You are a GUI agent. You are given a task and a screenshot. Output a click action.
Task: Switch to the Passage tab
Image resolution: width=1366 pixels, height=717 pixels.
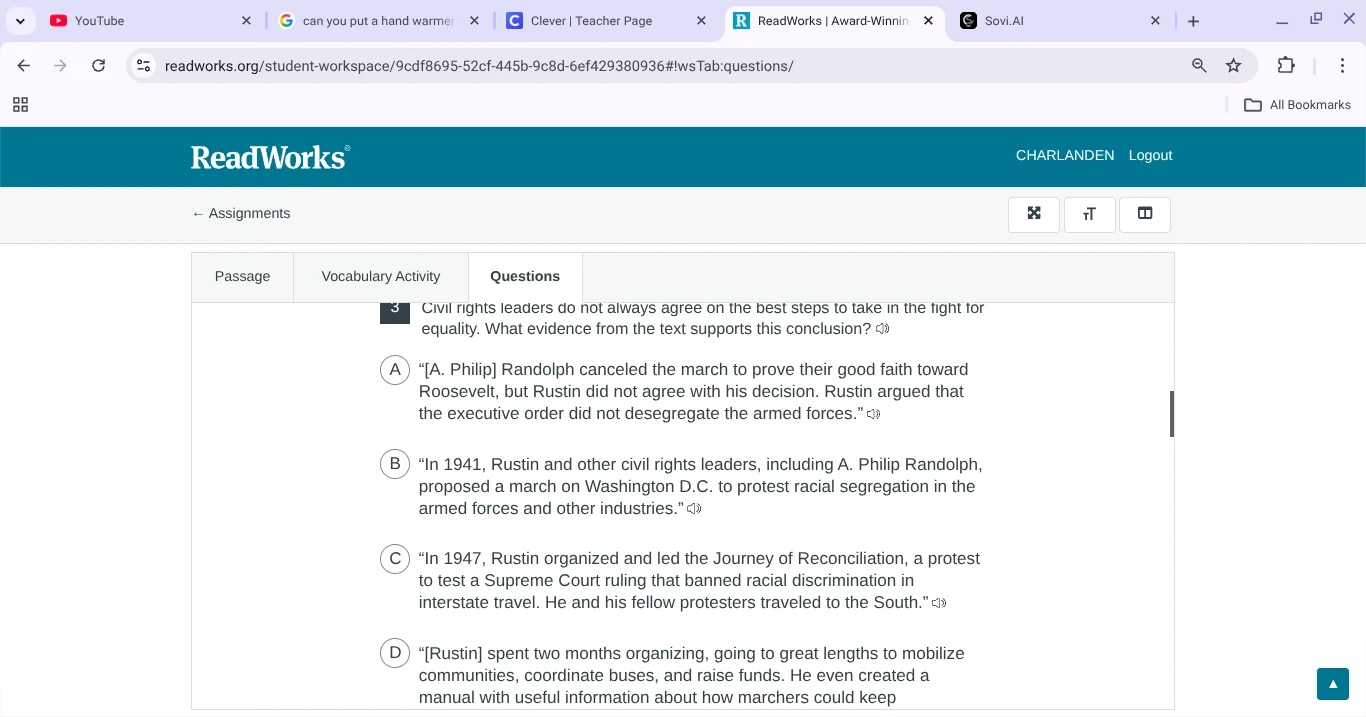(242, 277)
